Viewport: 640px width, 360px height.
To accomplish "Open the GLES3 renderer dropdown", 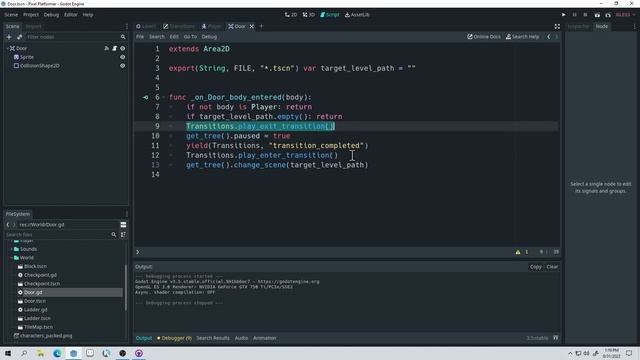I will 625,15.
